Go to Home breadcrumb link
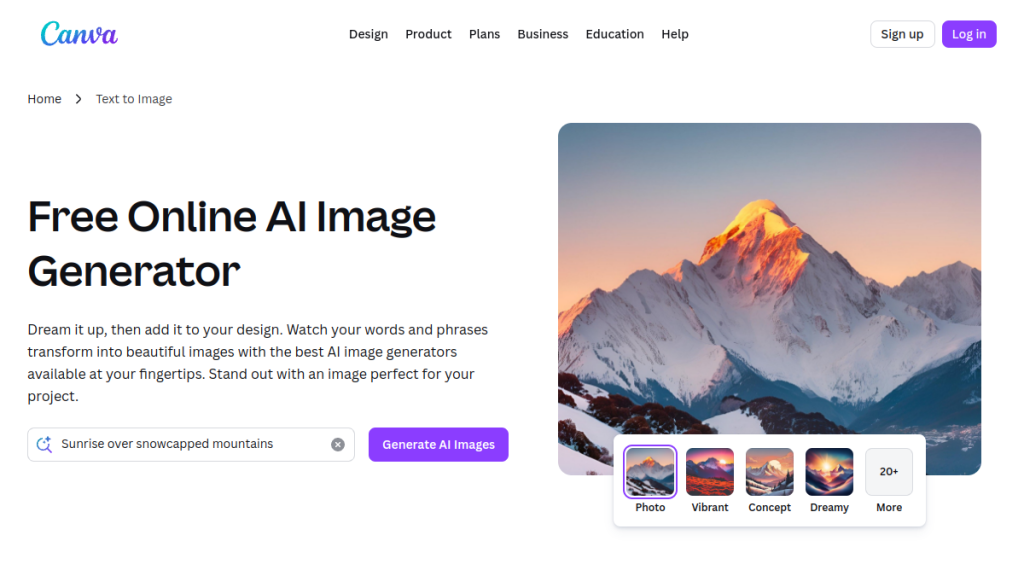1024x576 pixels. [x=44, y=99]
